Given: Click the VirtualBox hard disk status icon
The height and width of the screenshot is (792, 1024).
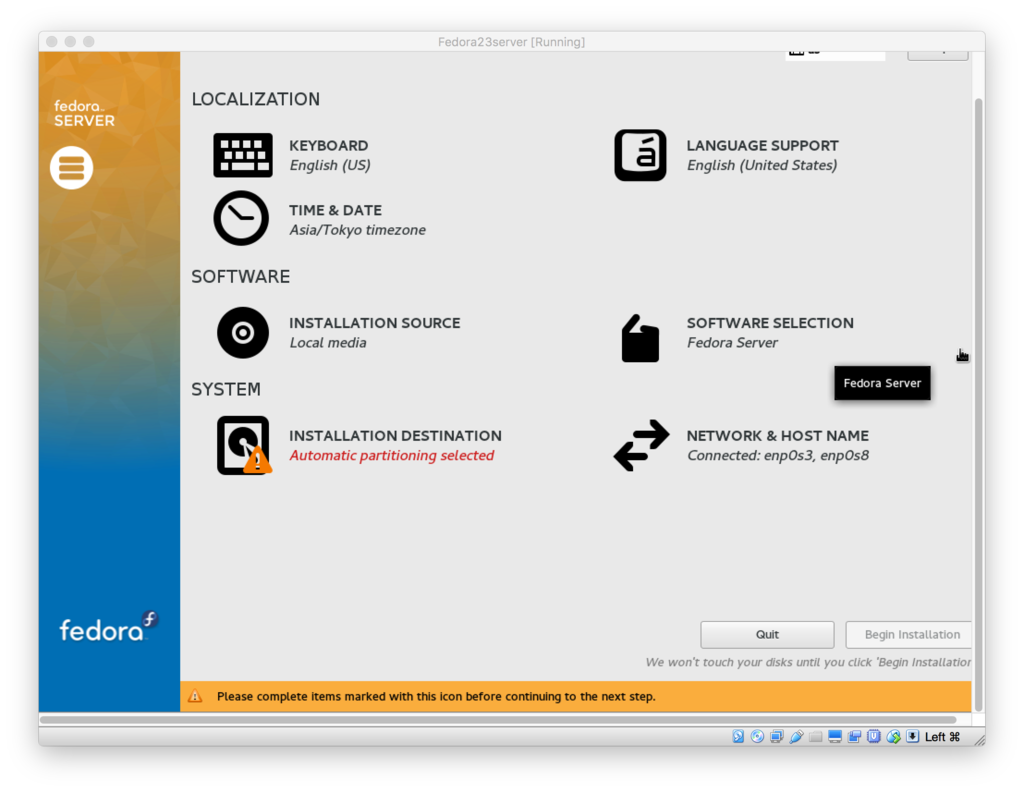Looking at the screenshot, I should [738, 737].
